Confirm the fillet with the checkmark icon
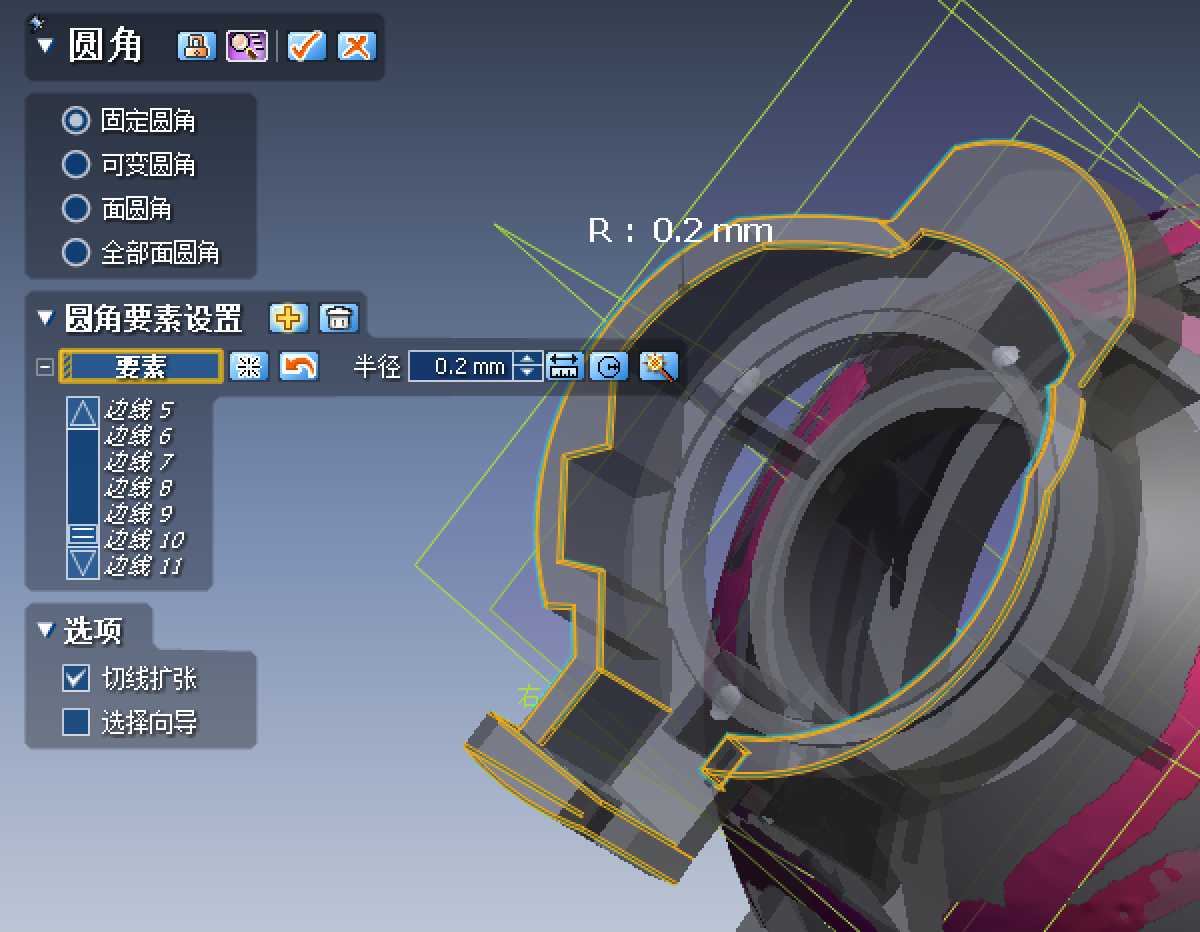 [x=307, y=46]
